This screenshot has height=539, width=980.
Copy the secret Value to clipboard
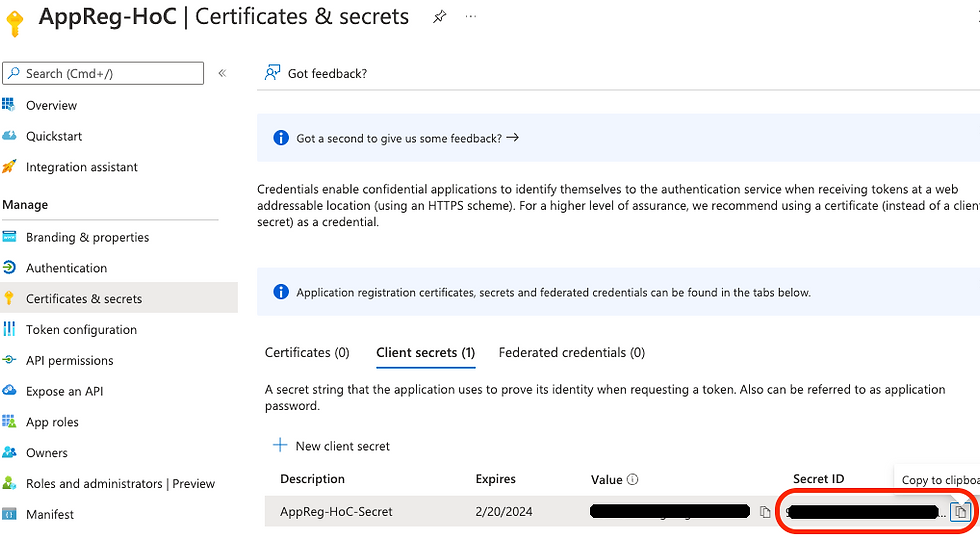point(764,511)
